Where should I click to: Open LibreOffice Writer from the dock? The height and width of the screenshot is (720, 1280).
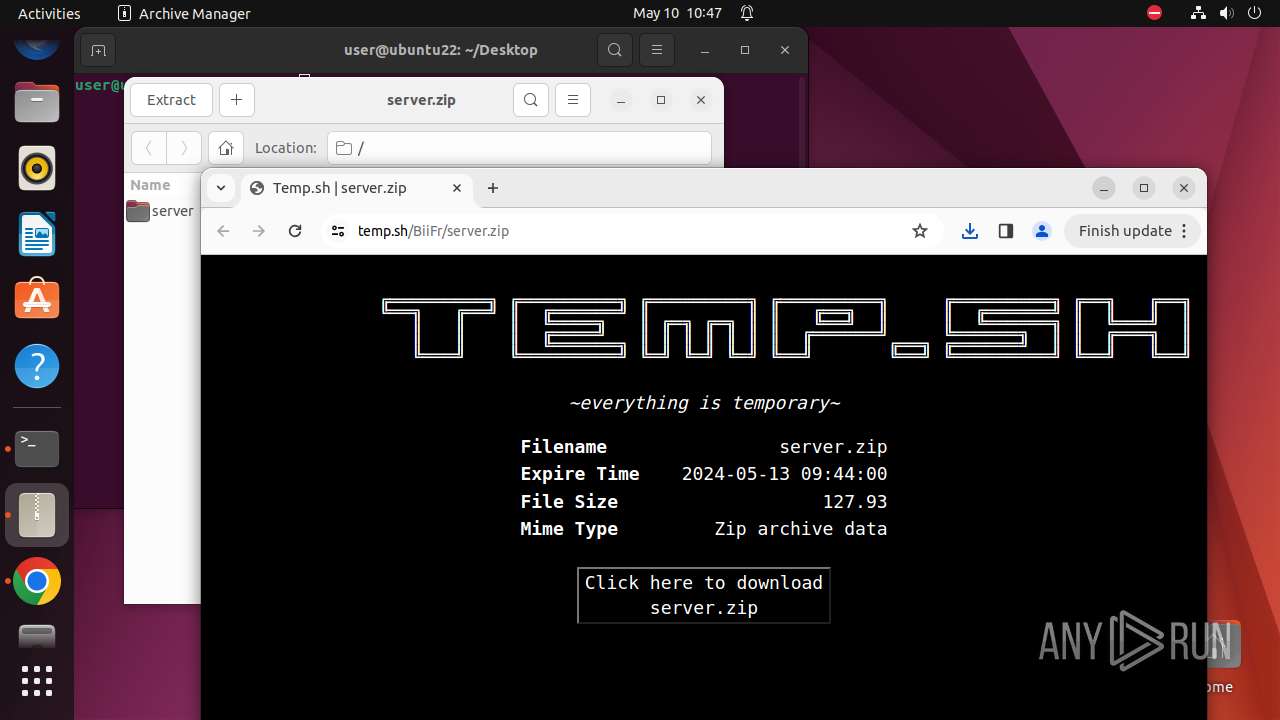pyautogui.click(x=37, y=234)
